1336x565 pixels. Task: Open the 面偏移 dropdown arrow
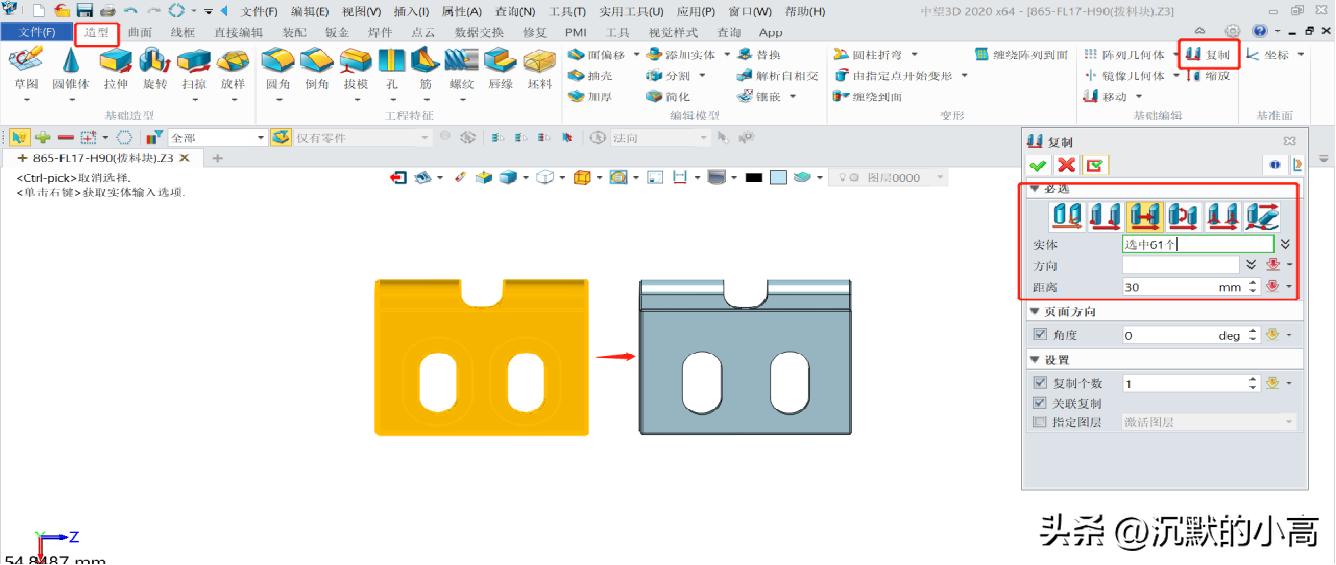[636, 54]
